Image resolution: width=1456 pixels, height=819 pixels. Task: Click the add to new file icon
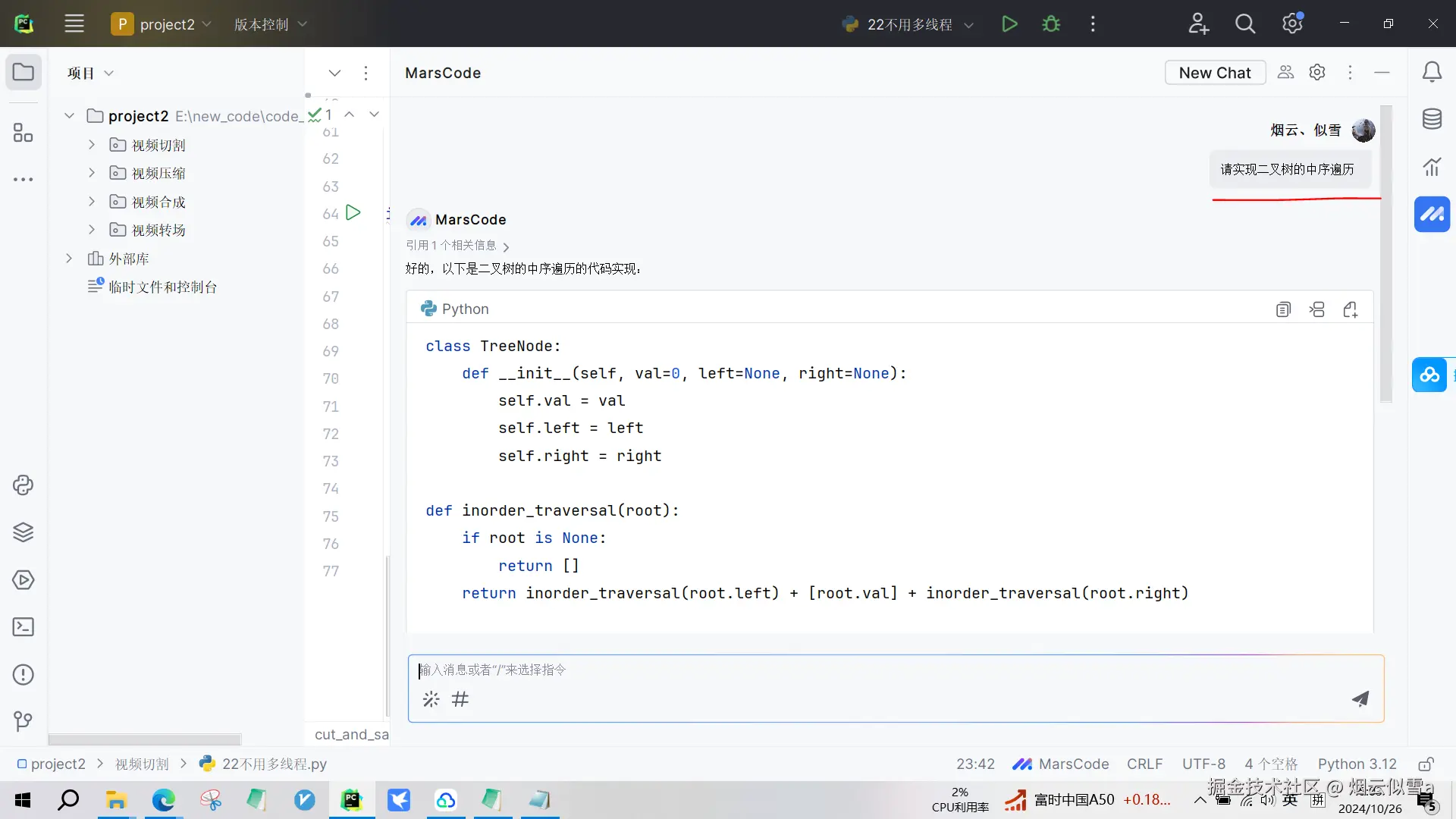point(1351,309)
